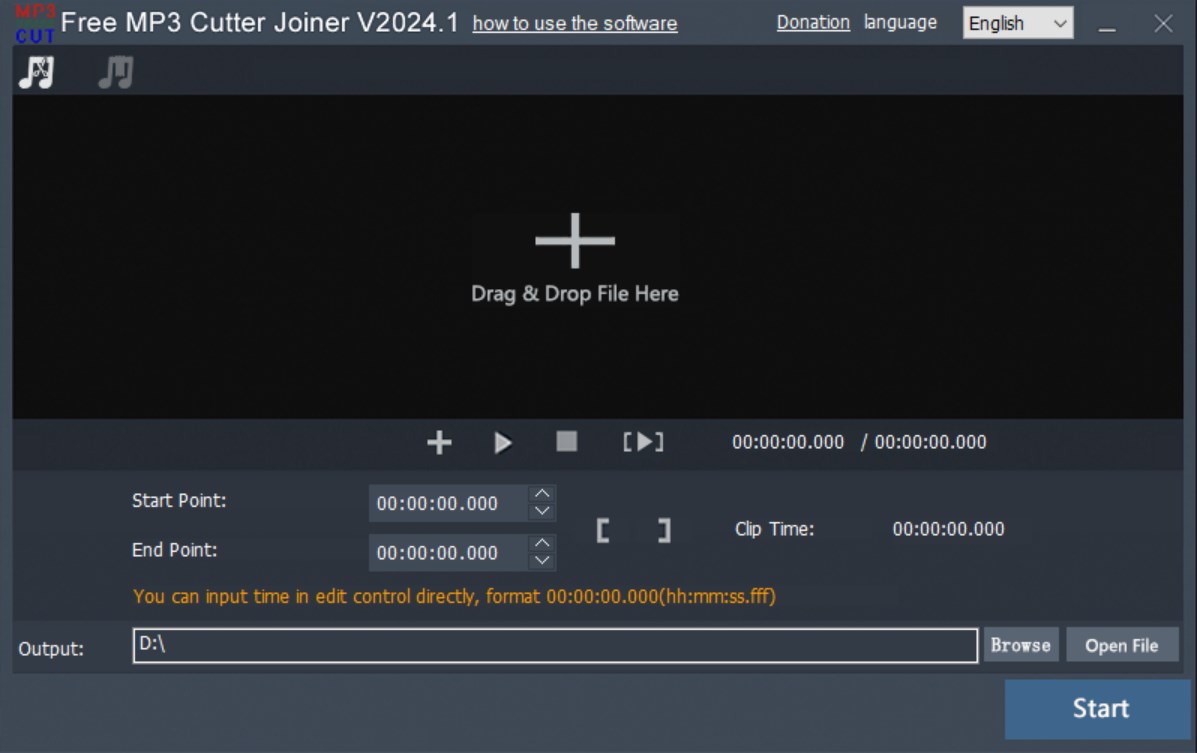The height and width of the screenshot is (753, 1197).
Task: Click the add file plus icon
Action: click(437, 441)
